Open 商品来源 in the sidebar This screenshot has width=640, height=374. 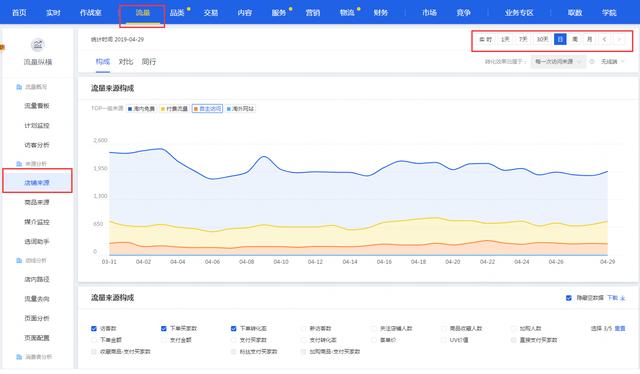[37, 202]
